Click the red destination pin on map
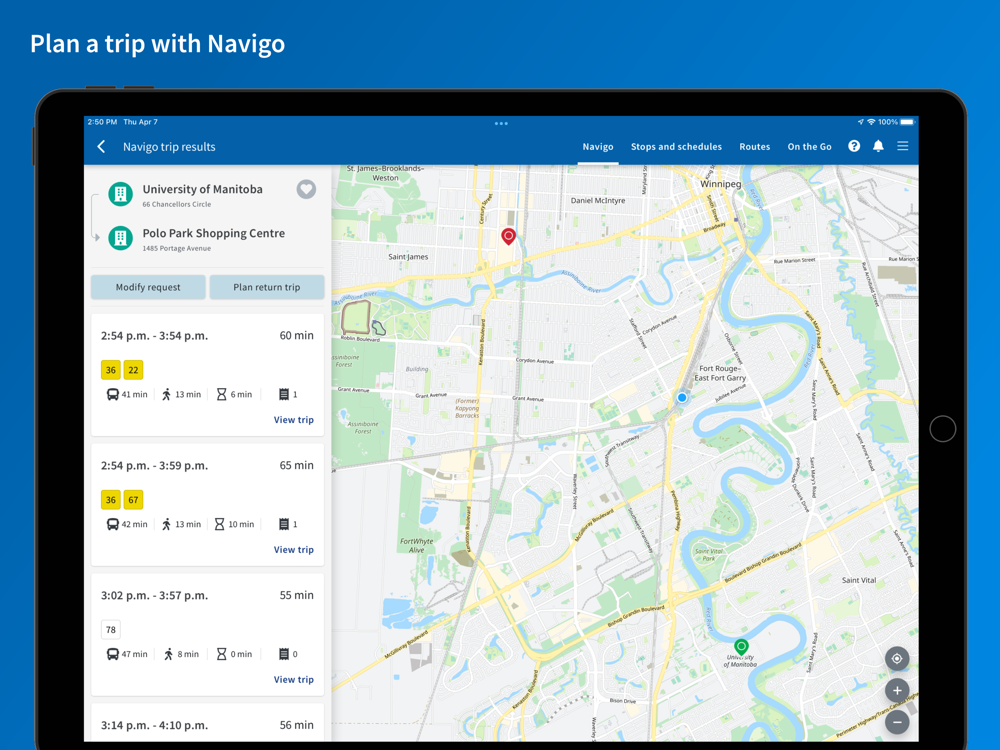This screenshot has width=1000, height=750. tap(508, 237)
